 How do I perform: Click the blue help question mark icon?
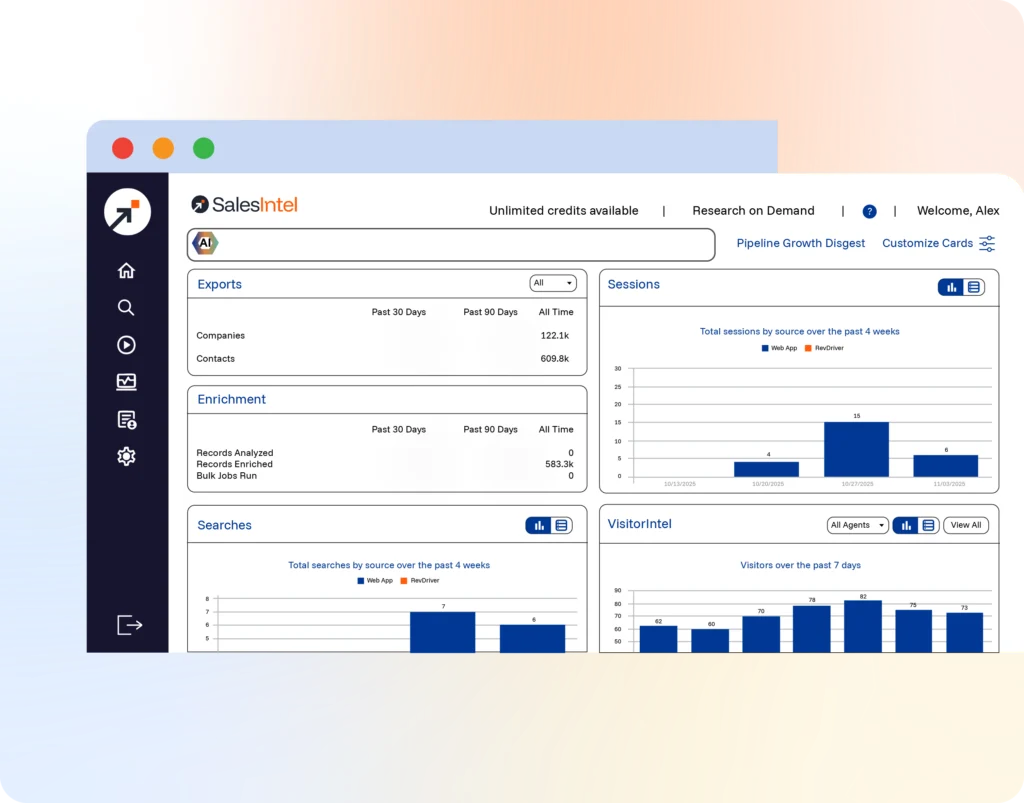click(869, 212)
